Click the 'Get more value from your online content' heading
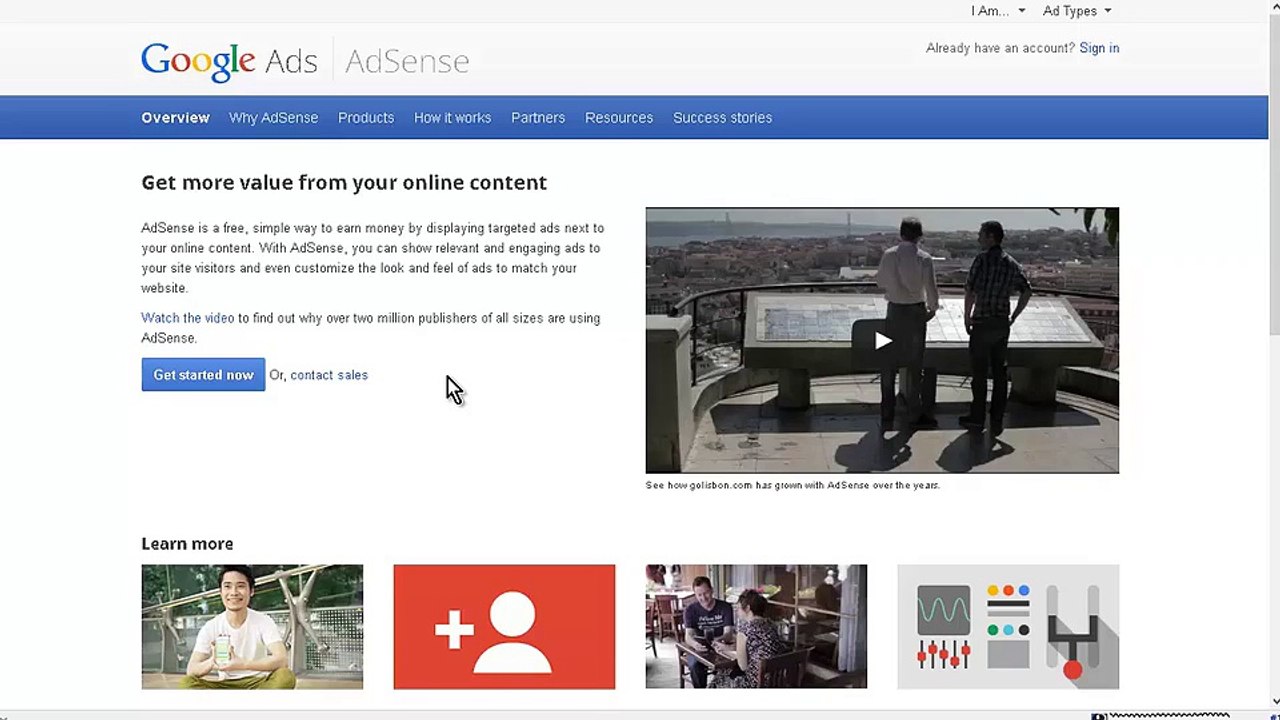Screen dimensions: 1280x720 tap(344, 183)
